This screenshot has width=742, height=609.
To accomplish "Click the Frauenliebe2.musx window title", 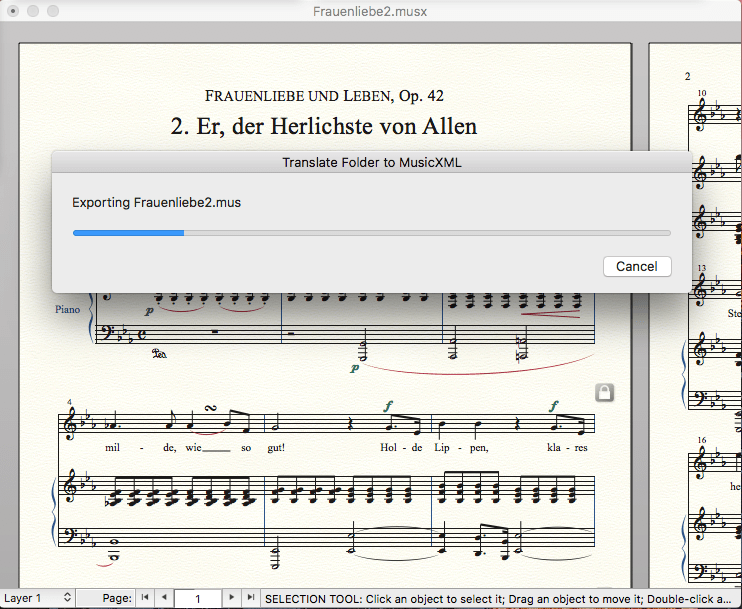I will point(370,11).
